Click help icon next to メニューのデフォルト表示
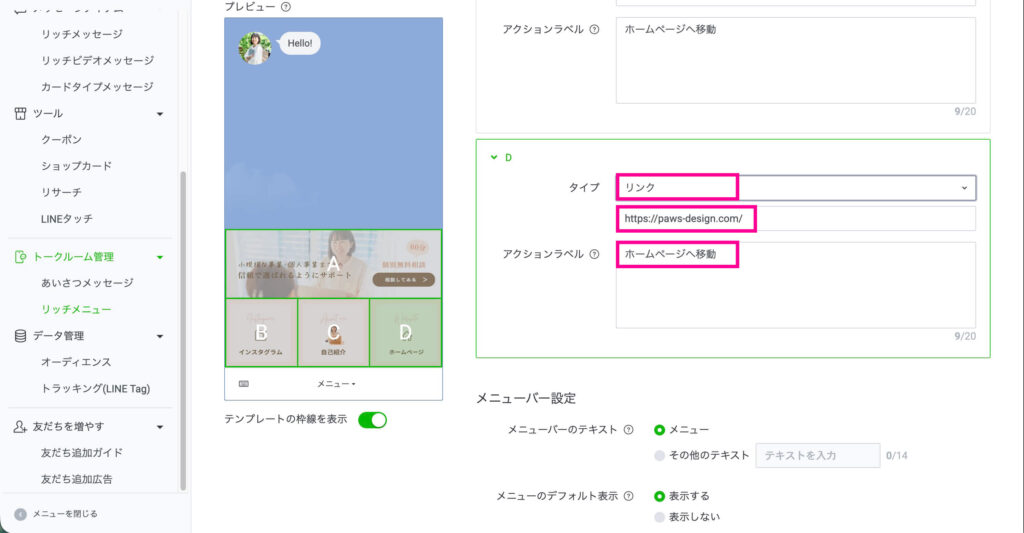This screenshot has width=1024, height=533. point(629,496)
